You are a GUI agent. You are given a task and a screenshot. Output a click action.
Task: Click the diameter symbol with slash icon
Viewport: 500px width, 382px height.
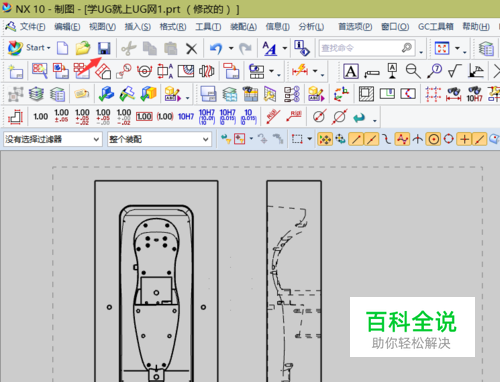pos(319,116)
